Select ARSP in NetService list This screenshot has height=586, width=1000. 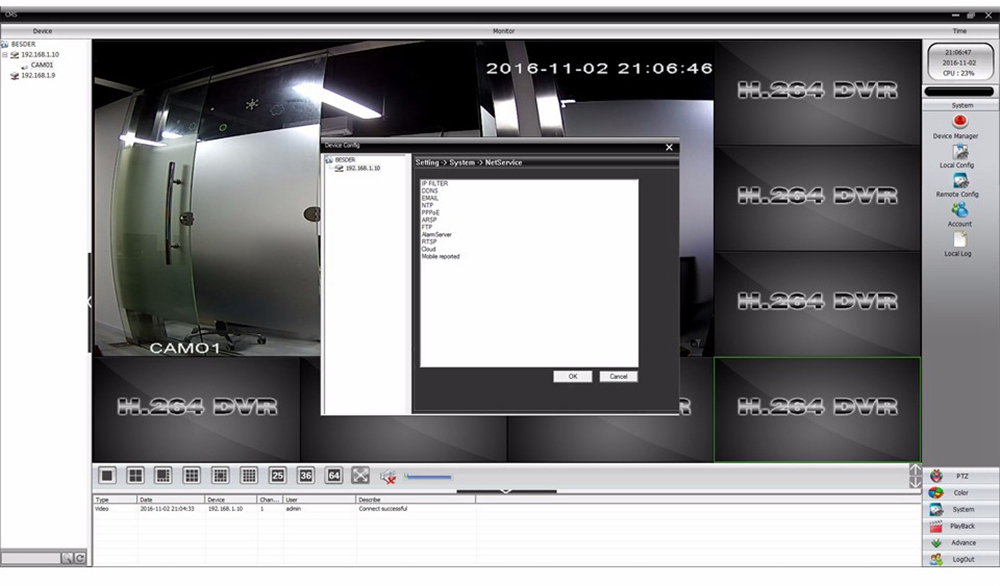[x=429, y=220]
